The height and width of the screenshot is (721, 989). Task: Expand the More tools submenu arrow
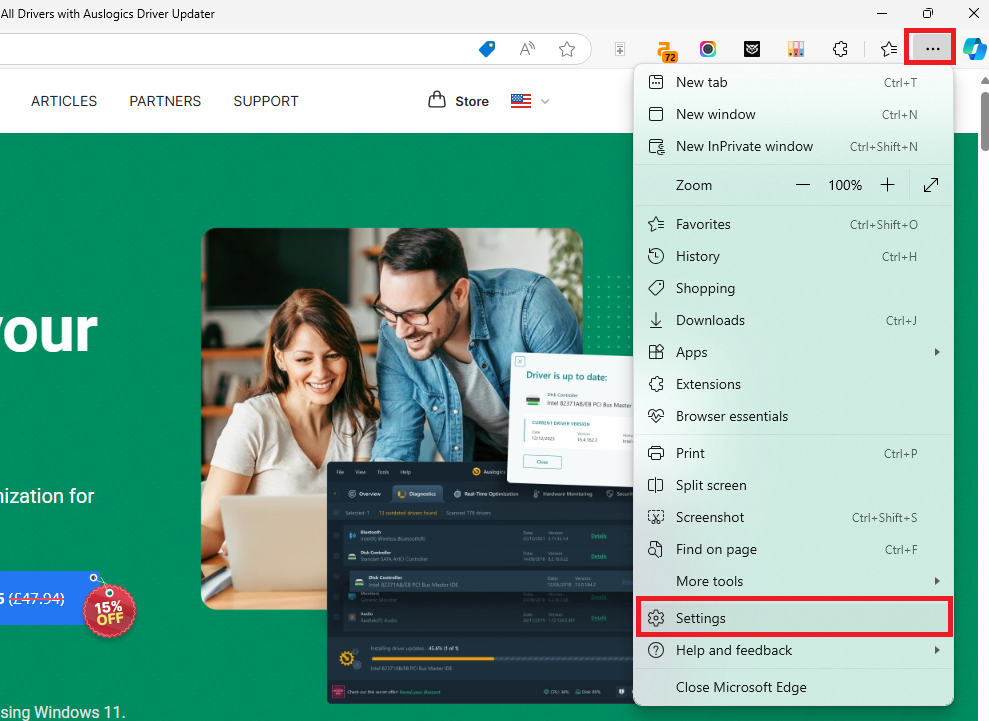(x=937, y=581)
